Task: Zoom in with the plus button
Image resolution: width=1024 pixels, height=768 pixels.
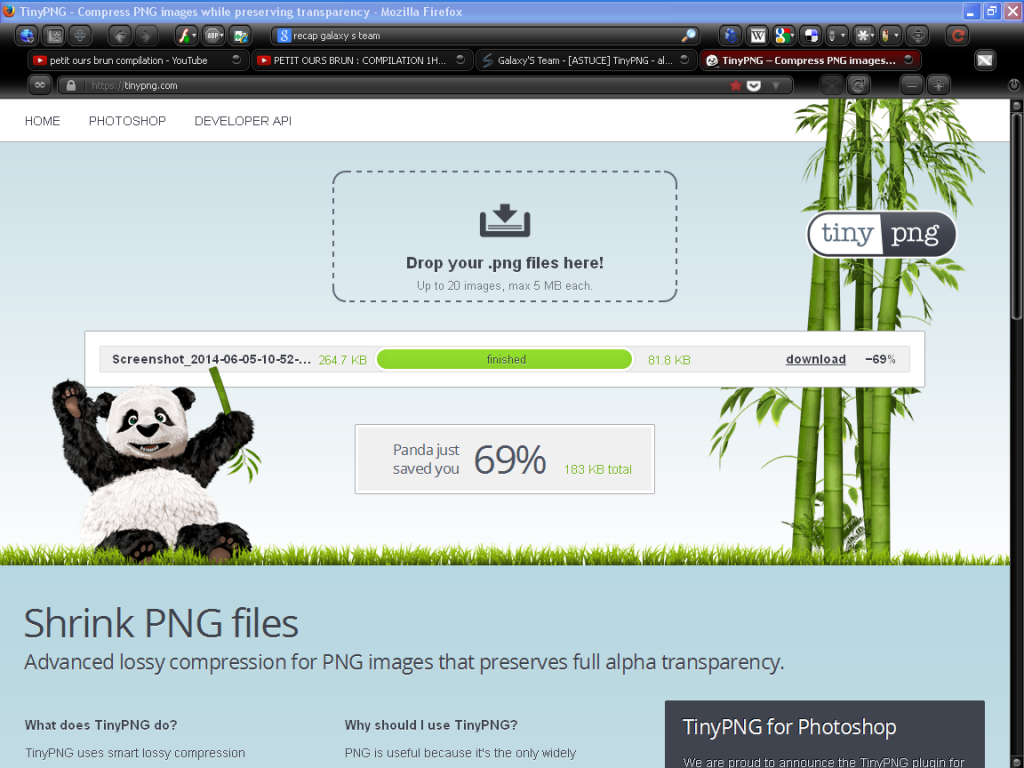Action: (x=938, y=86)
